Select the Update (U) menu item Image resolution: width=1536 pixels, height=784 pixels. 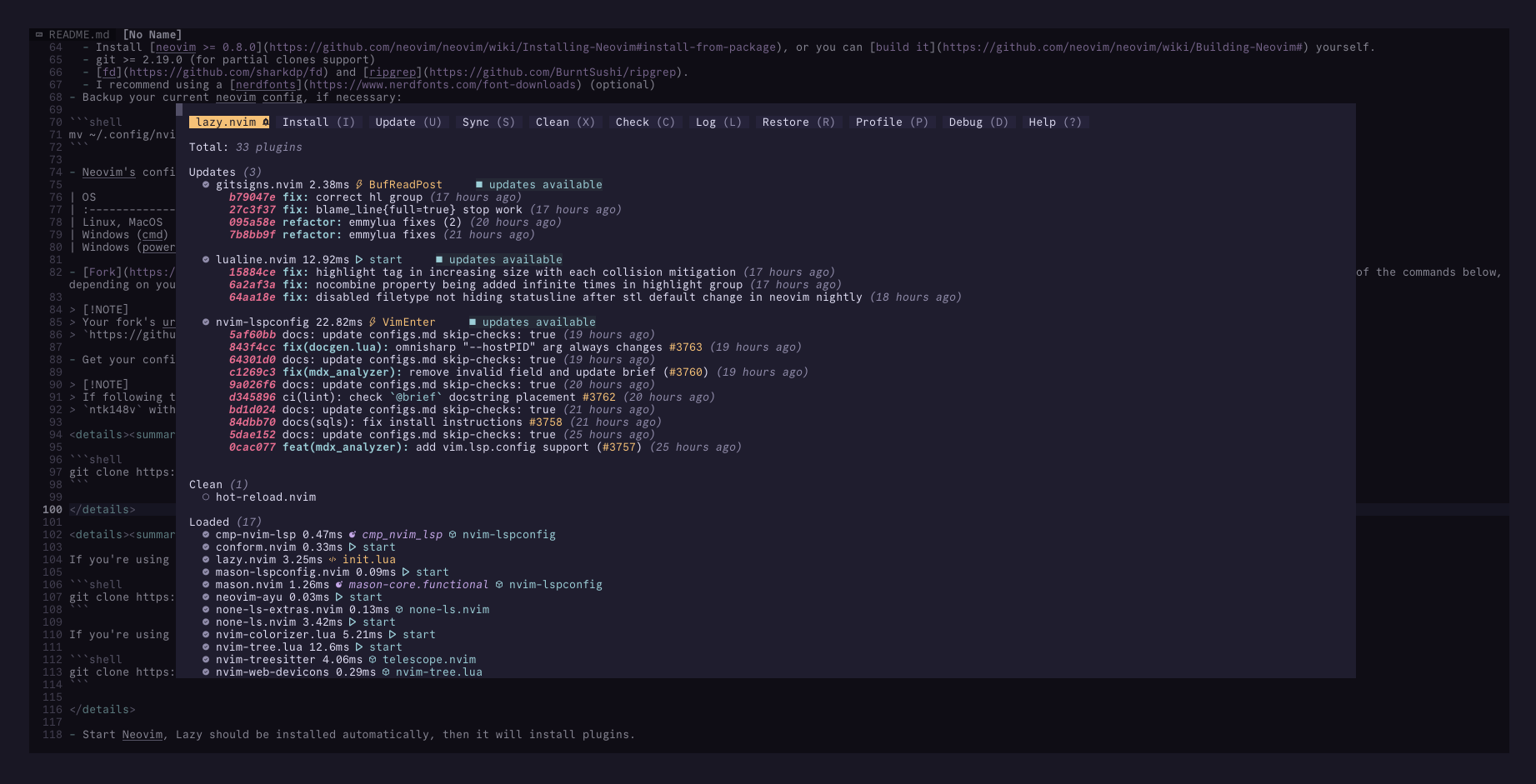(x=408, y=122)
